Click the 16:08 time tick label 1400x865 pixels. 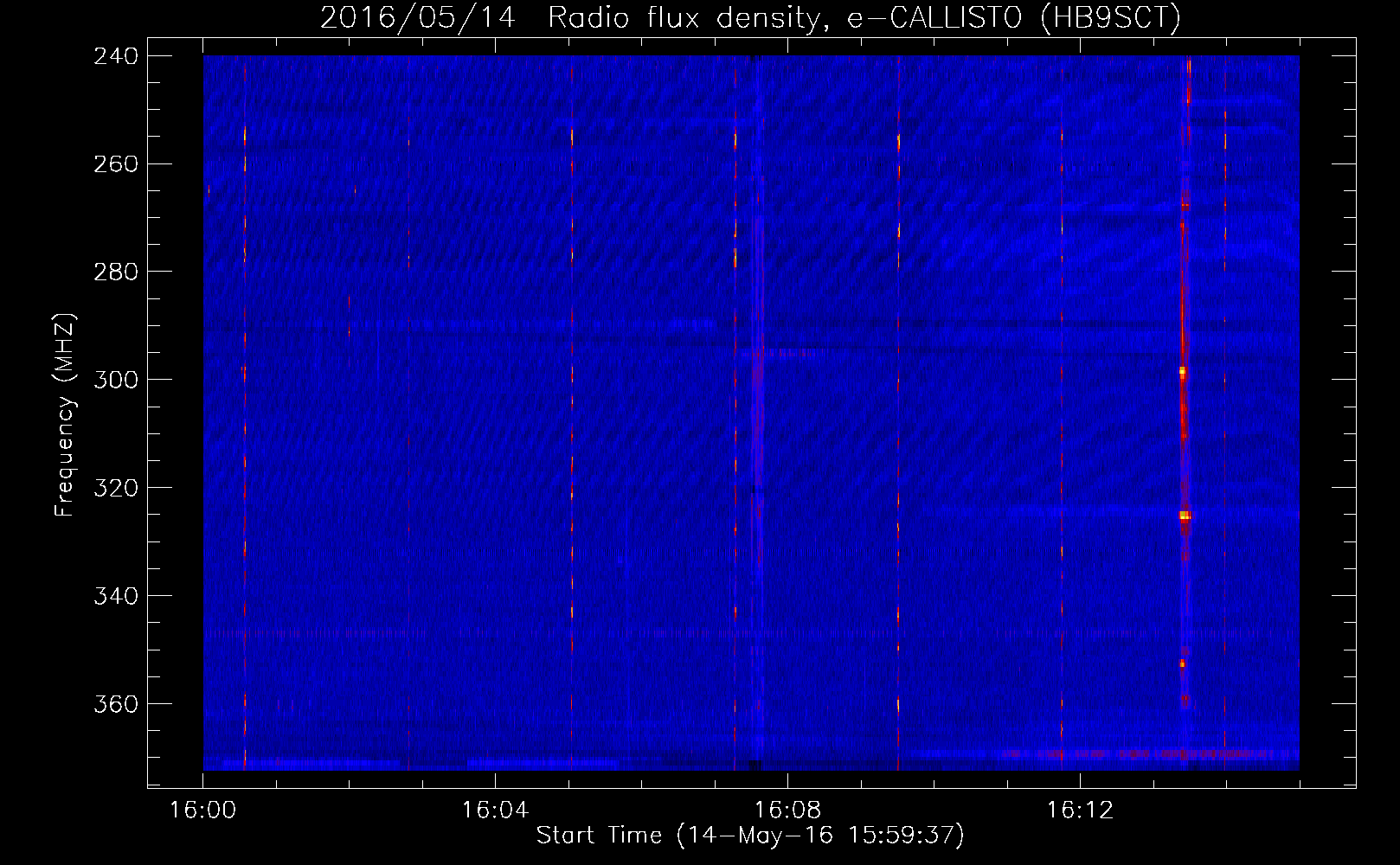(787, 810)
